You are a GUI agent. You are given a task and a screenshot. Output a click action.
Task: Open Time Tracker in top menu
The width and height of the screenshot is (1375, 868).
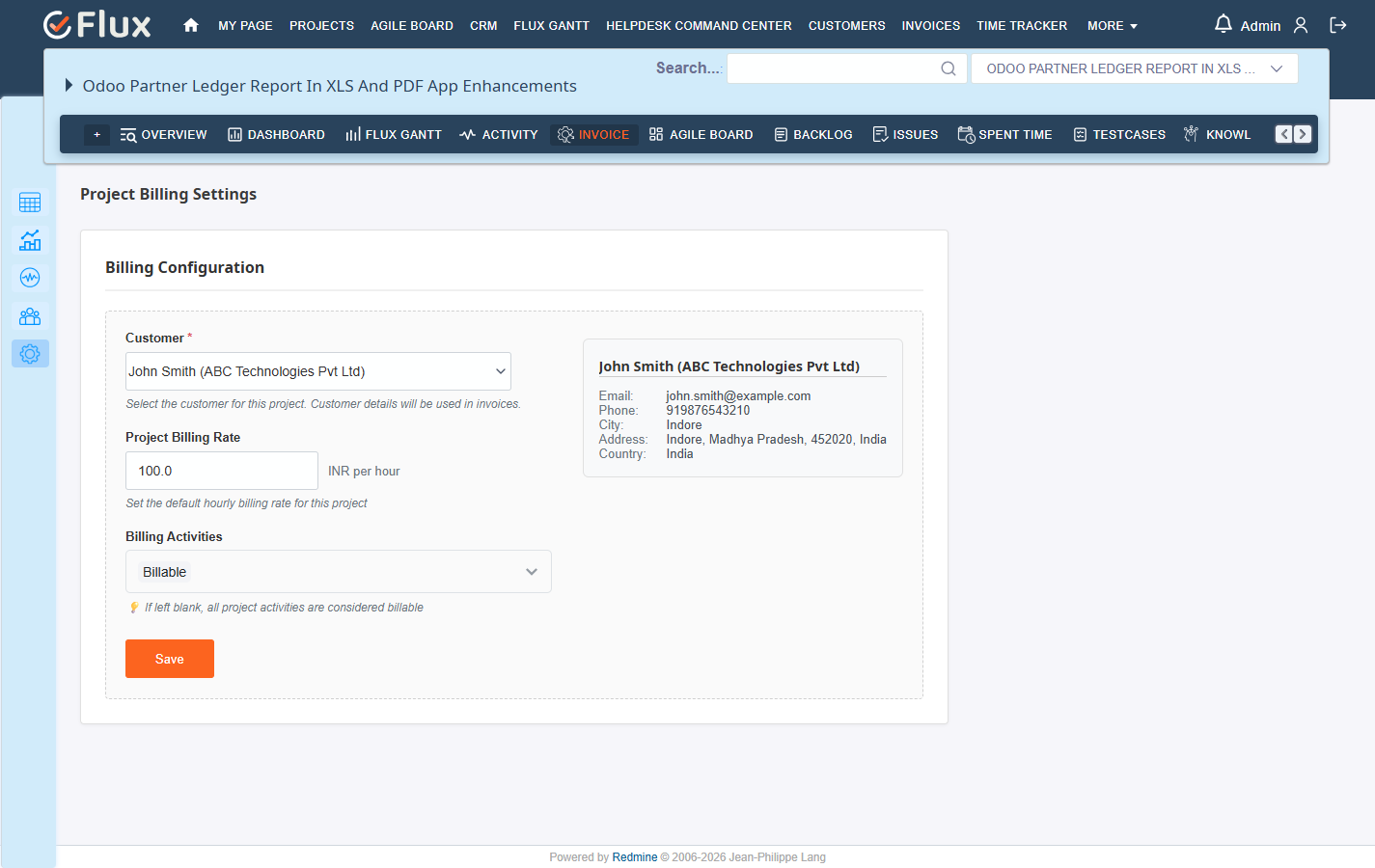pos(1022,26)
